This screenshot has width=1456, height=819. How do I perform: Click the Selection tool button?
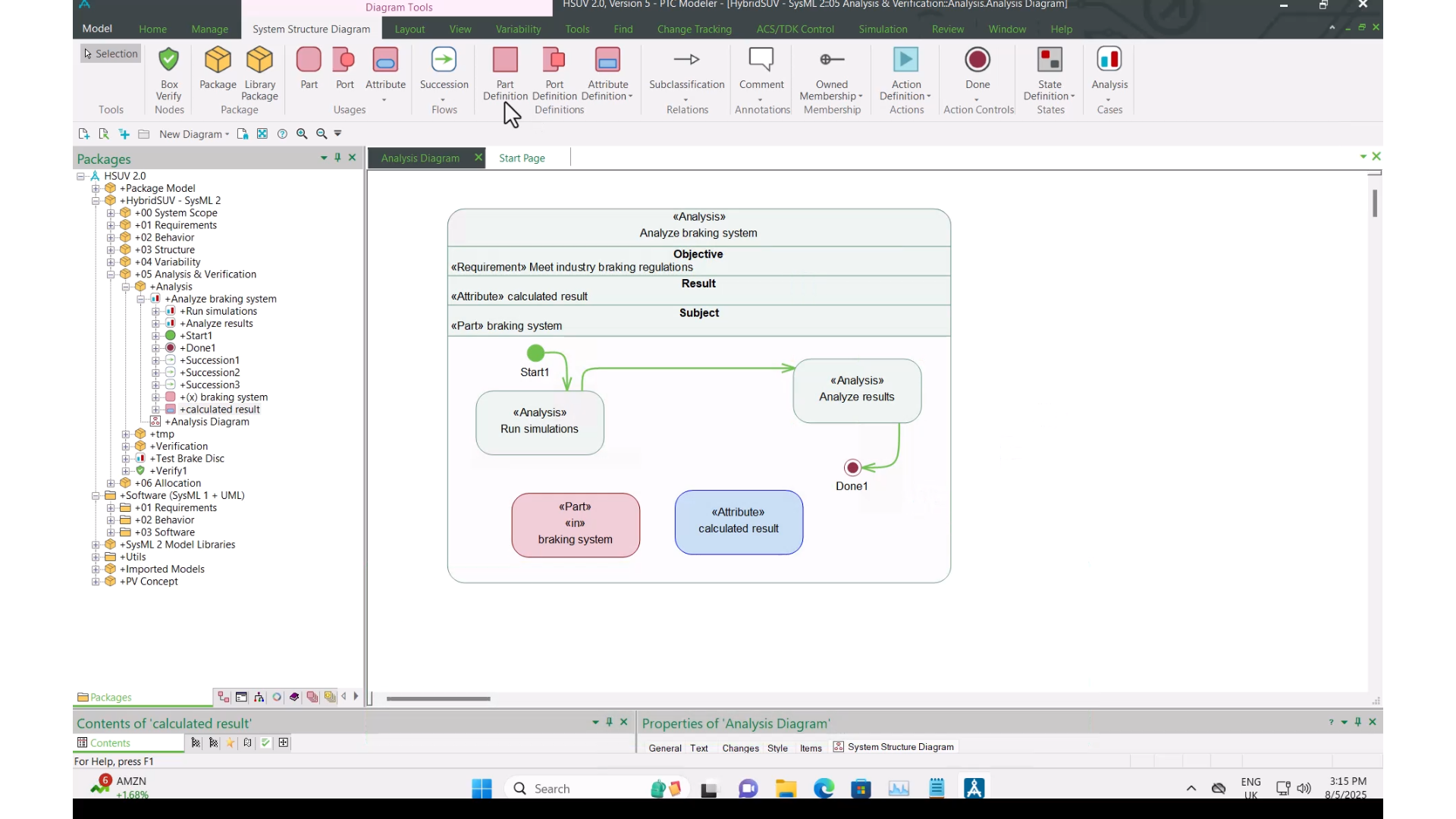pos(111,54)
